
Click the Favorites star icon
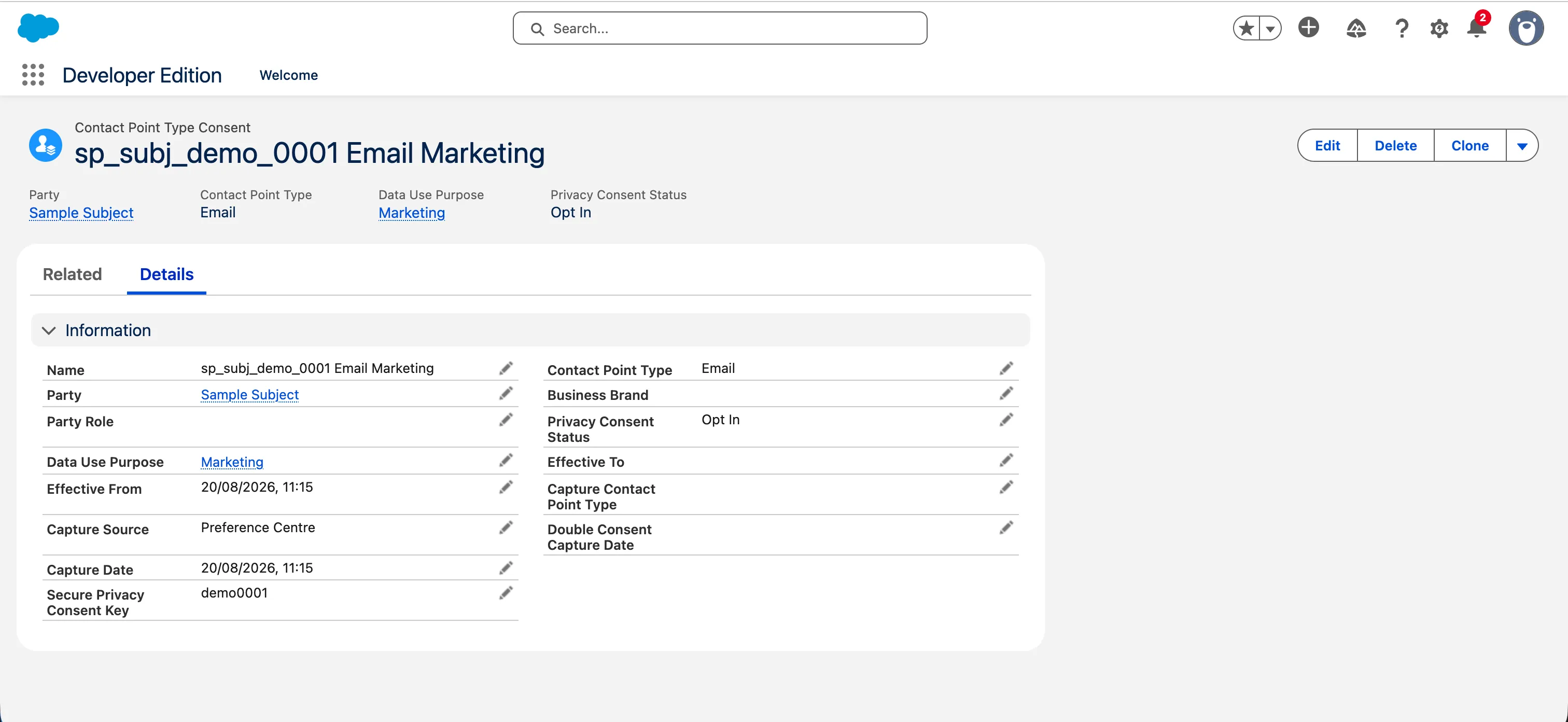(1246, 28)
